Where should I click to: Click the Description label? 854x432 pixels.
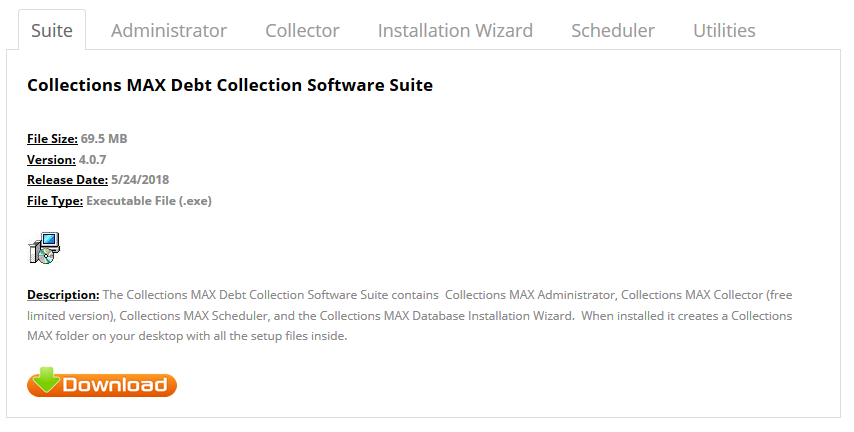pos(63,295)
